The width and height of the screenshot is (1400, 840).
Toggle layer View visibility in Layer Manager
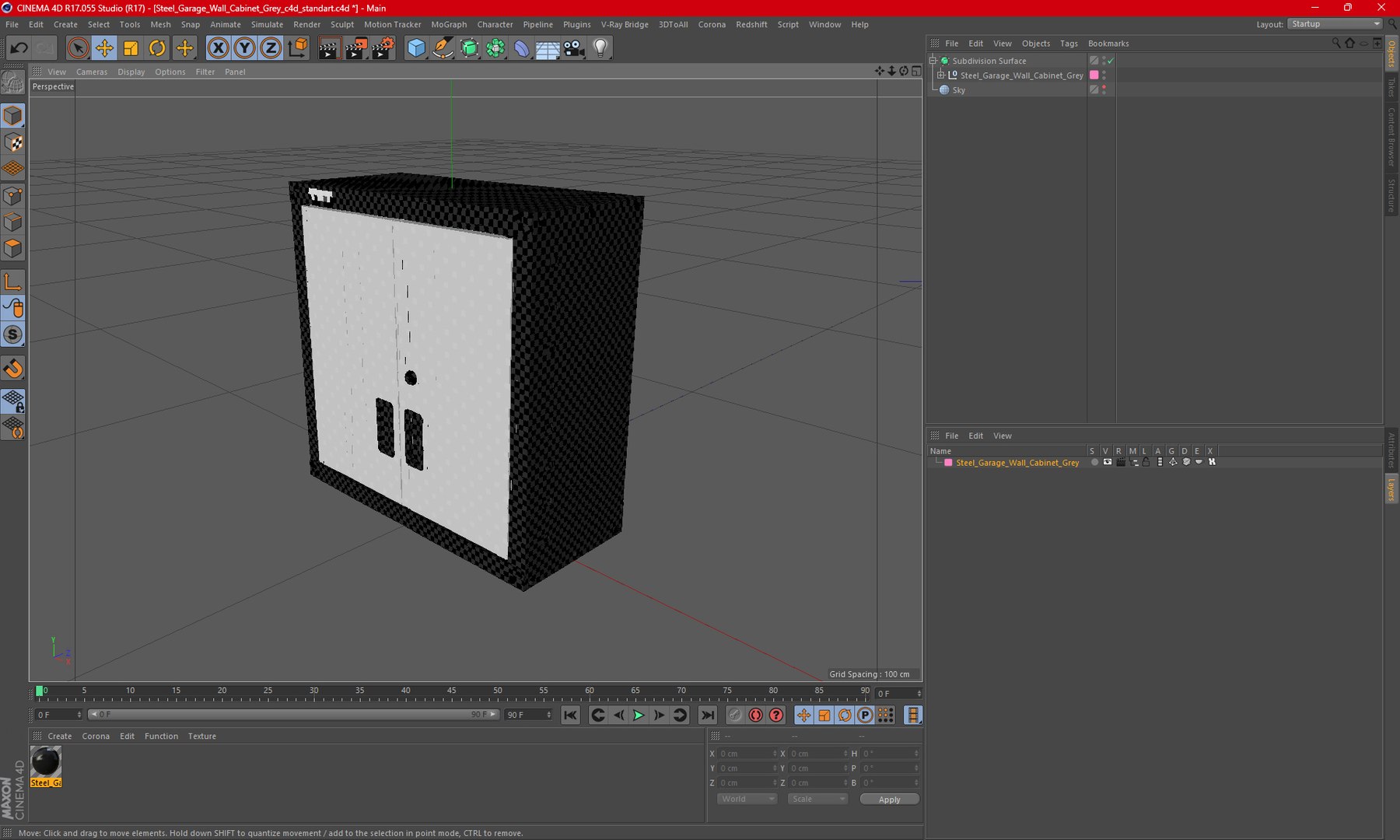coord(1107,462)
